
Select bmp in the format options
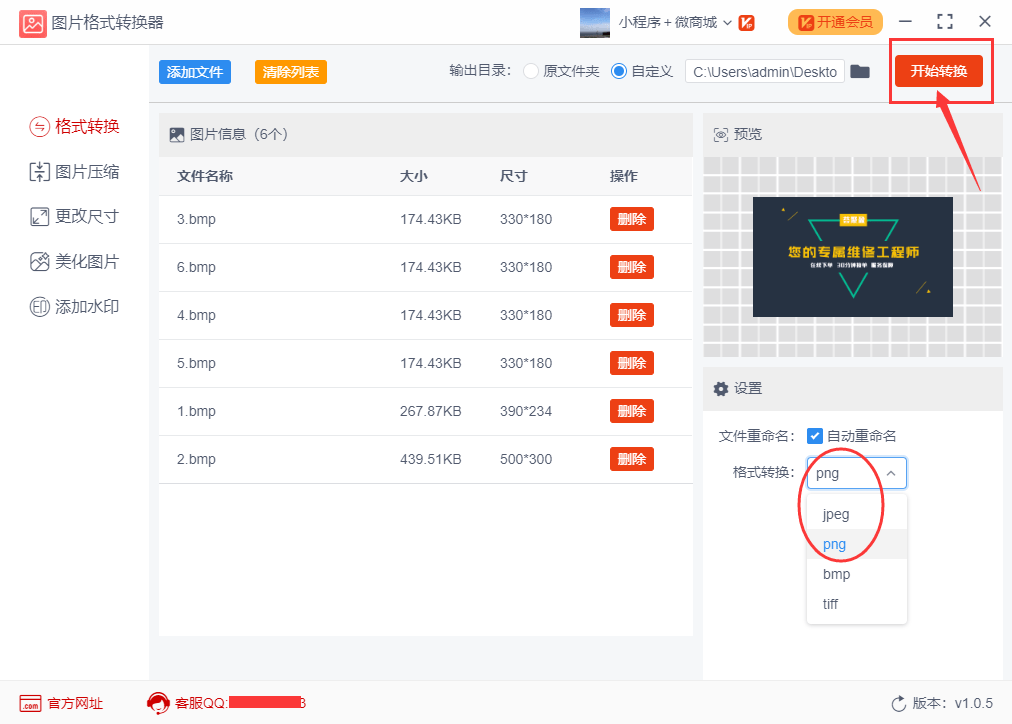click(x=836, y=574)
